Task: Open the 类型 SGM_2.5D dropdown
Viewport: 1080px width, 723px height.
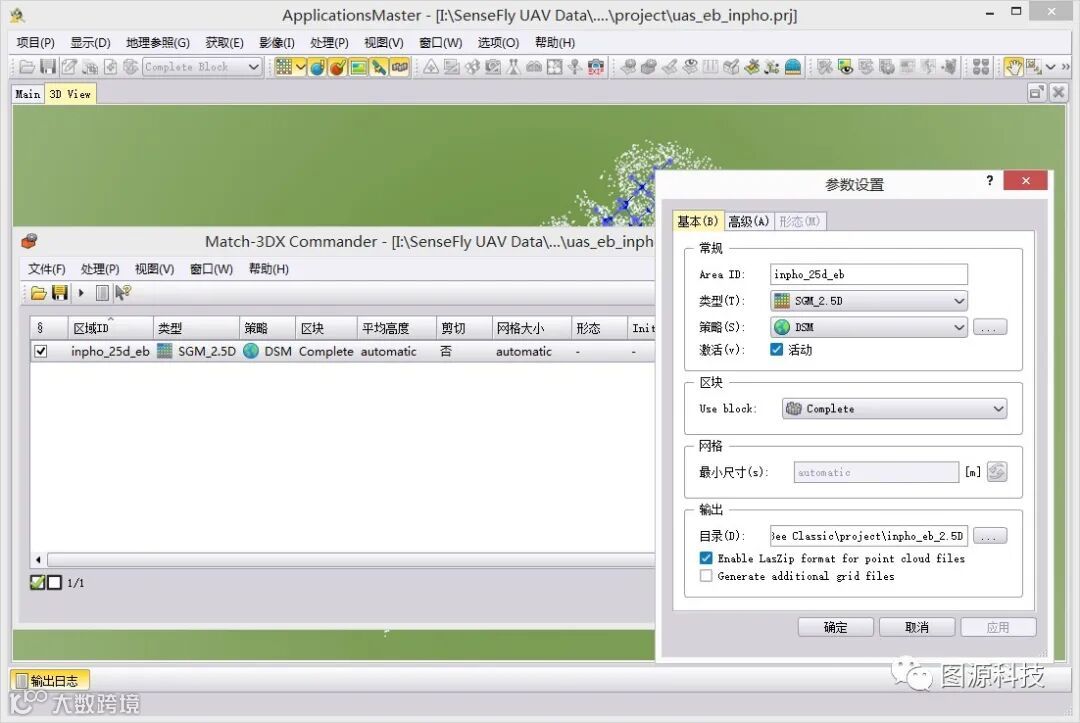Action: click(869, 301)
